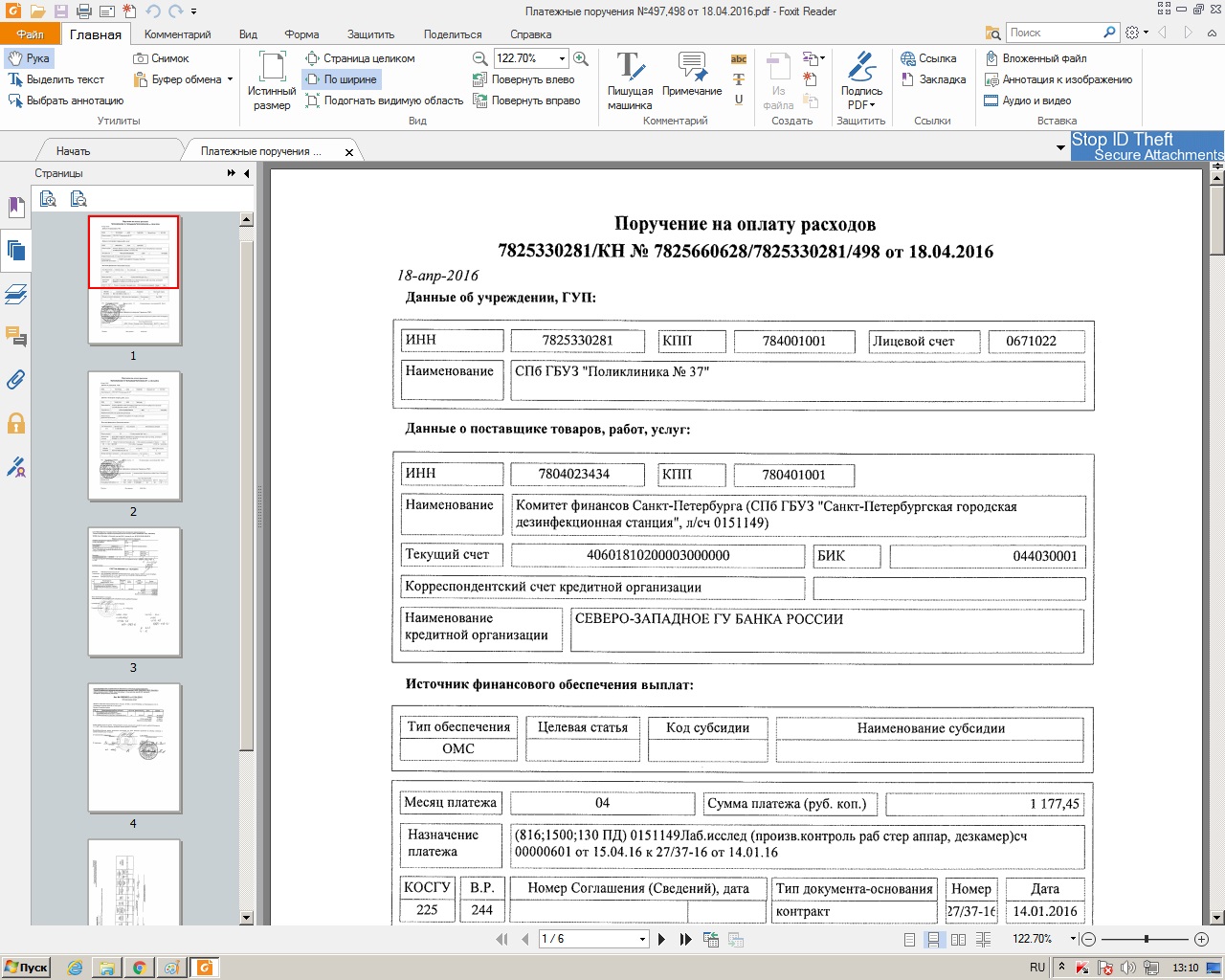The width and height of the screenshot is (1225, 980).
Task: Click the Снимок snapshot tool
Action: point(161,58)
